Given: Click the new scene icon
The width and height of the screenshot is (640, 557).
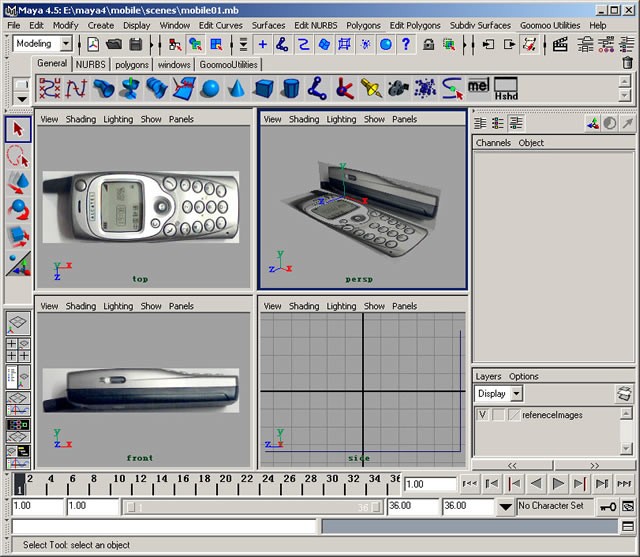Looking at the screenshot, I should coord(93,44).
